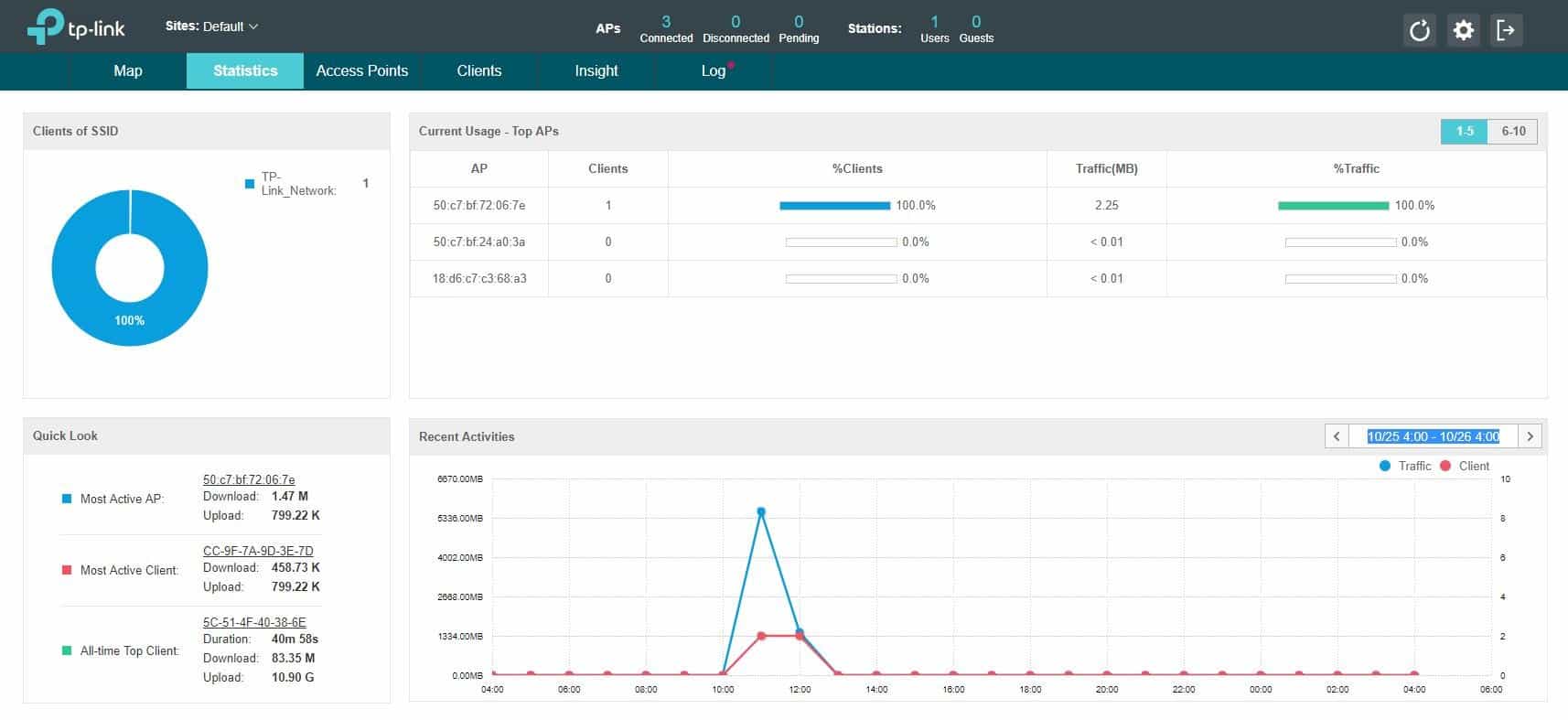Open the Clients tab
The height and width of the screenshot is (720, 1568).
[479, 70]
